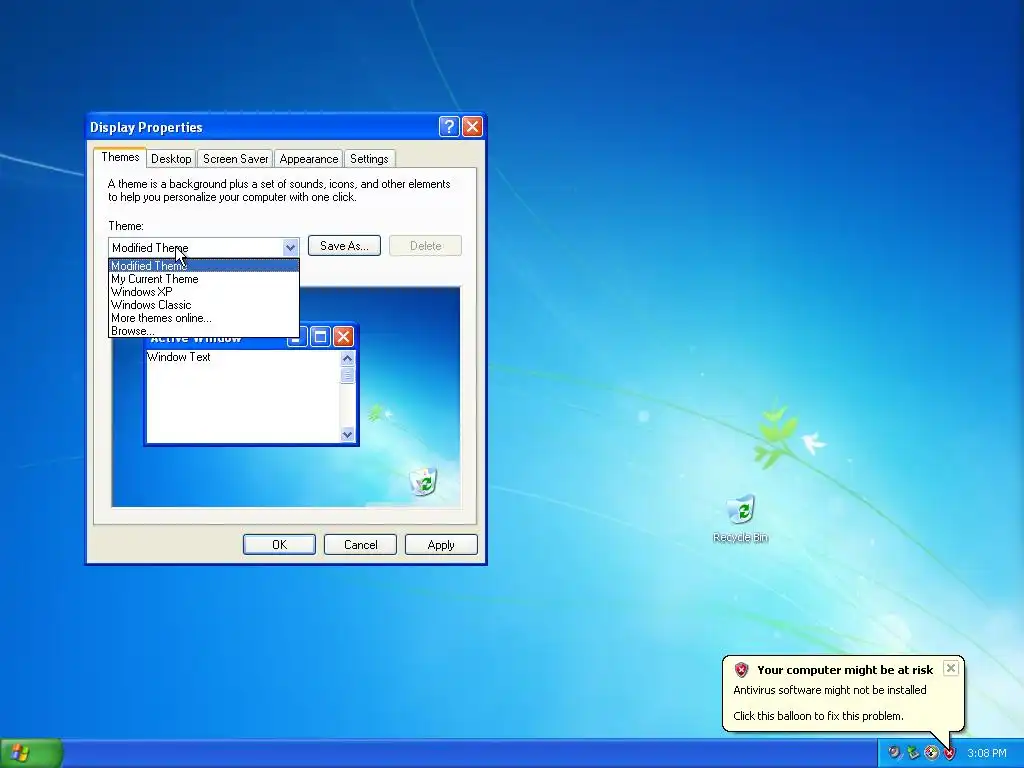Choose Windows XP theme
The width and height of the screenshot is (1024, 768).
click(204, 292)
